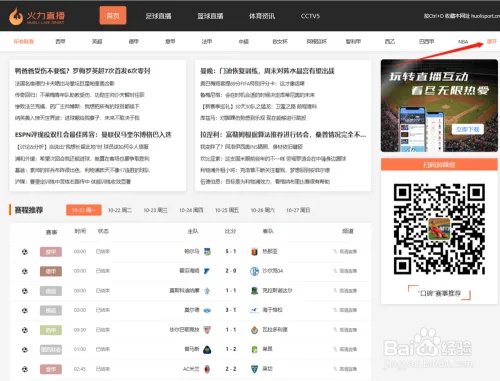Click the 瓦拉多利德 team crest
This screenshot has height=381, width=500.
(254, 330)
